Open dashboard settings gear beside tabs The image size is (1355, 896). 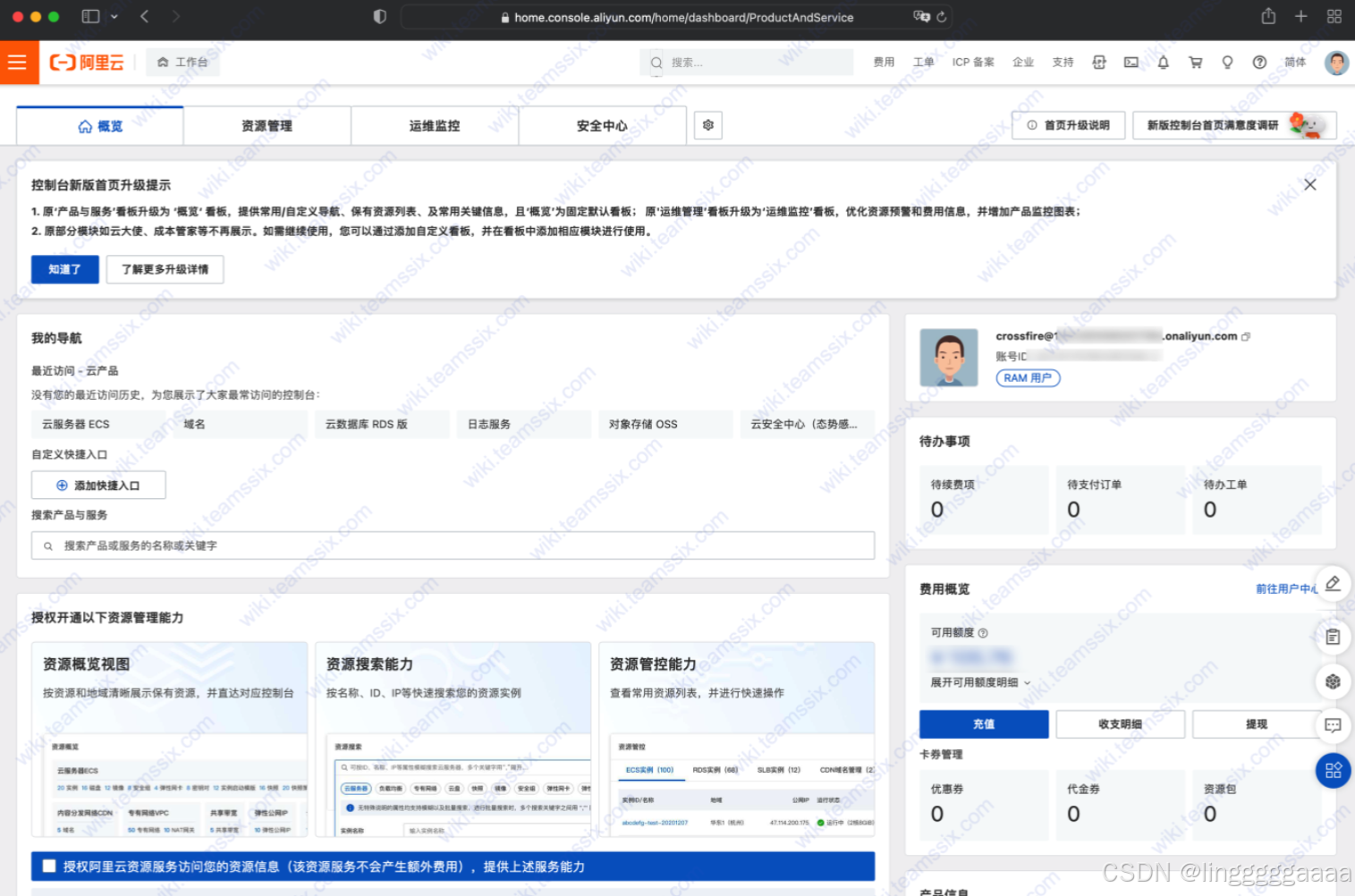click(708, 125)
